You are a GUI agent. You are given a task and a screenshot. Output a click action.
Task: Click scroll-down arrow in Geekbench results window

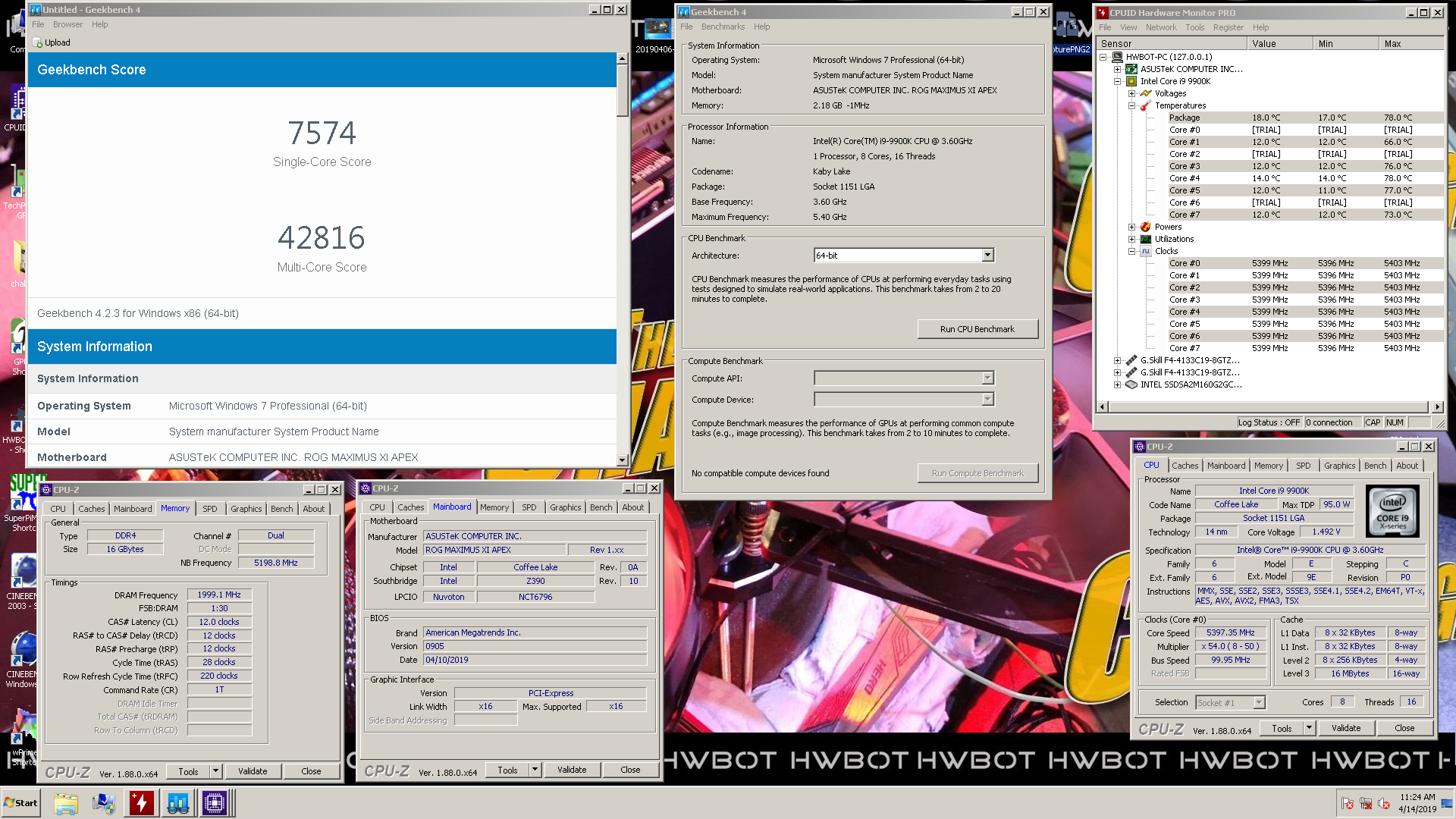(x=622, y=460)
